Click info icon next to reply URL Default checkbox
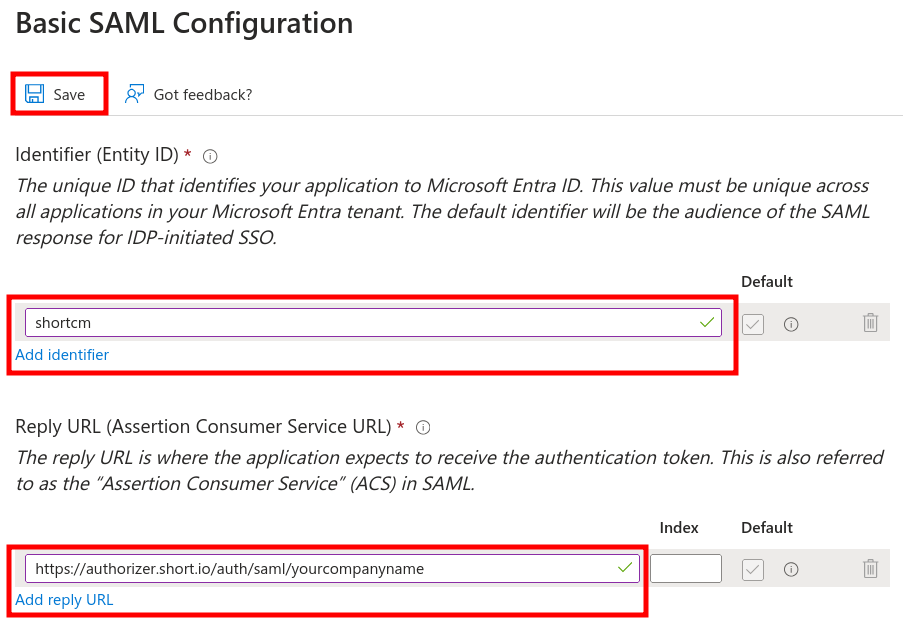The height and width of the screenshot is (622, 903). click(x=791, y=570)
